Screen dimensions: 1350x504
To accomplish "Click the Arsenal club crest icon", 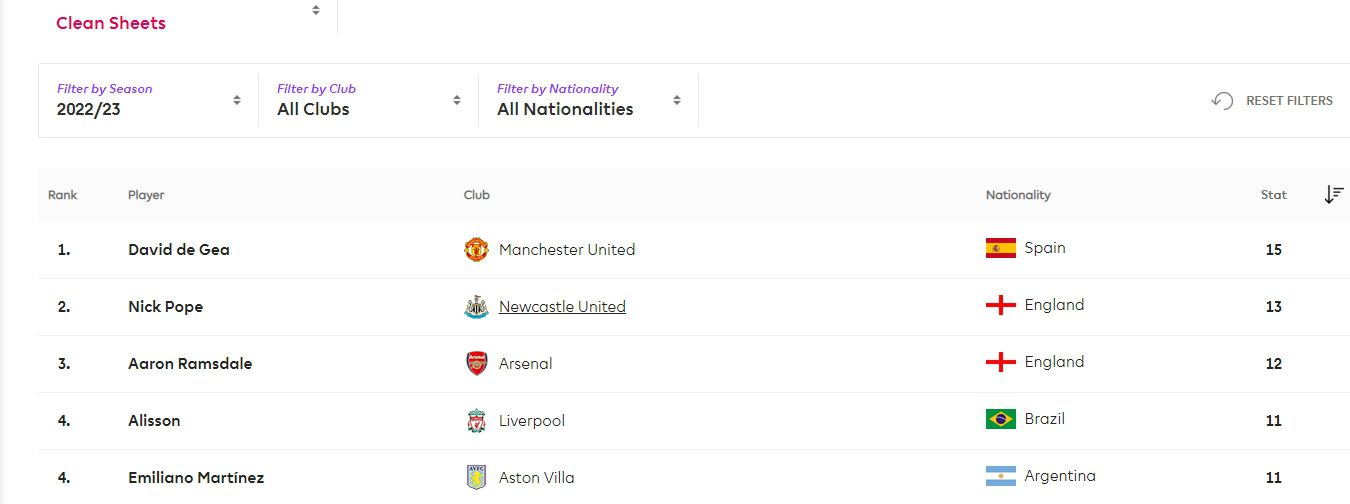I will (x=476, y=363).
